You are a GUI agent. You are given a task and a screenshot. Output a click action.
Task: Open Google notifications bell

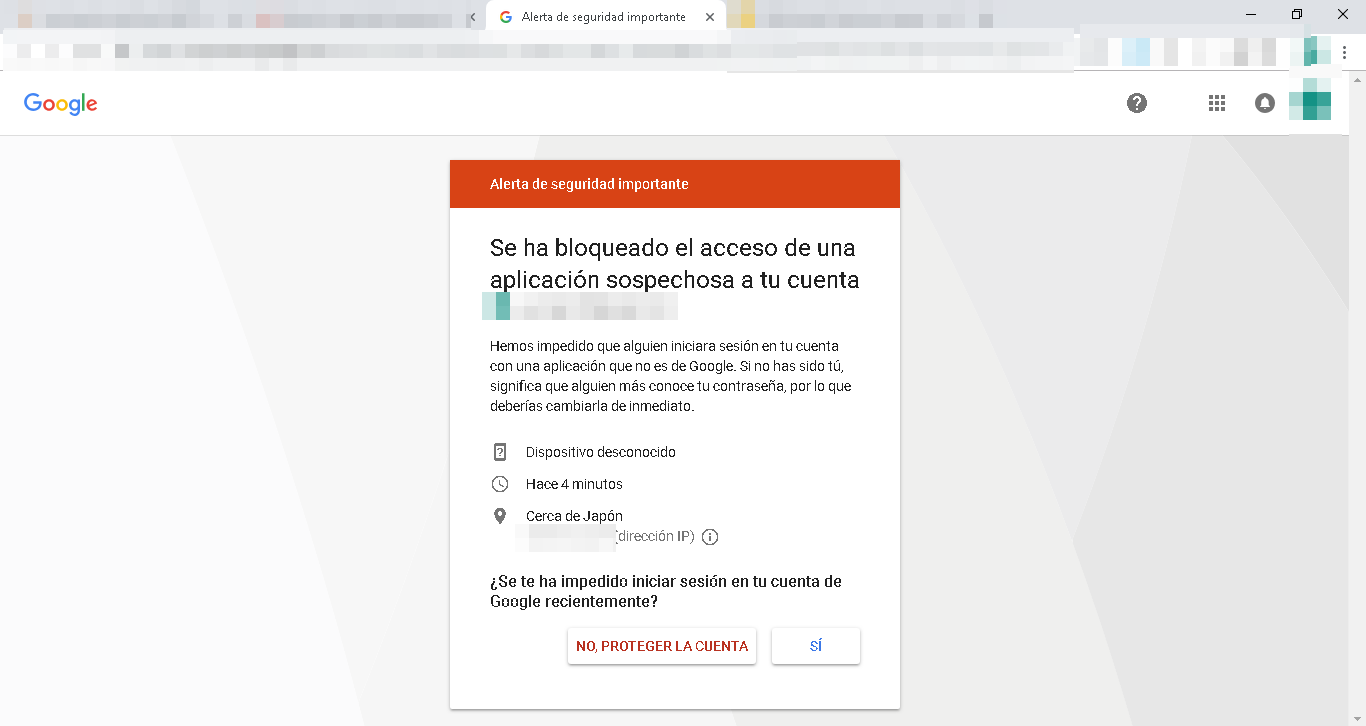tap(1265, 103)
